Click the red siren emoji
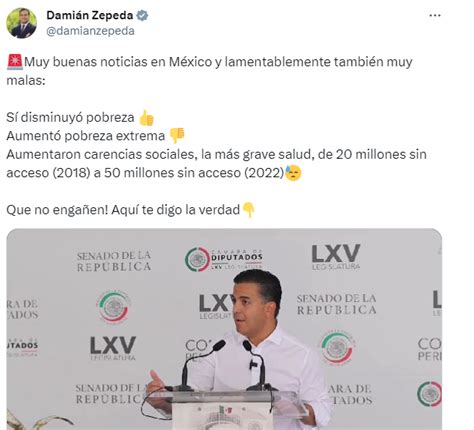This screenshot has width=474, height=430. [x=15, y=62]
